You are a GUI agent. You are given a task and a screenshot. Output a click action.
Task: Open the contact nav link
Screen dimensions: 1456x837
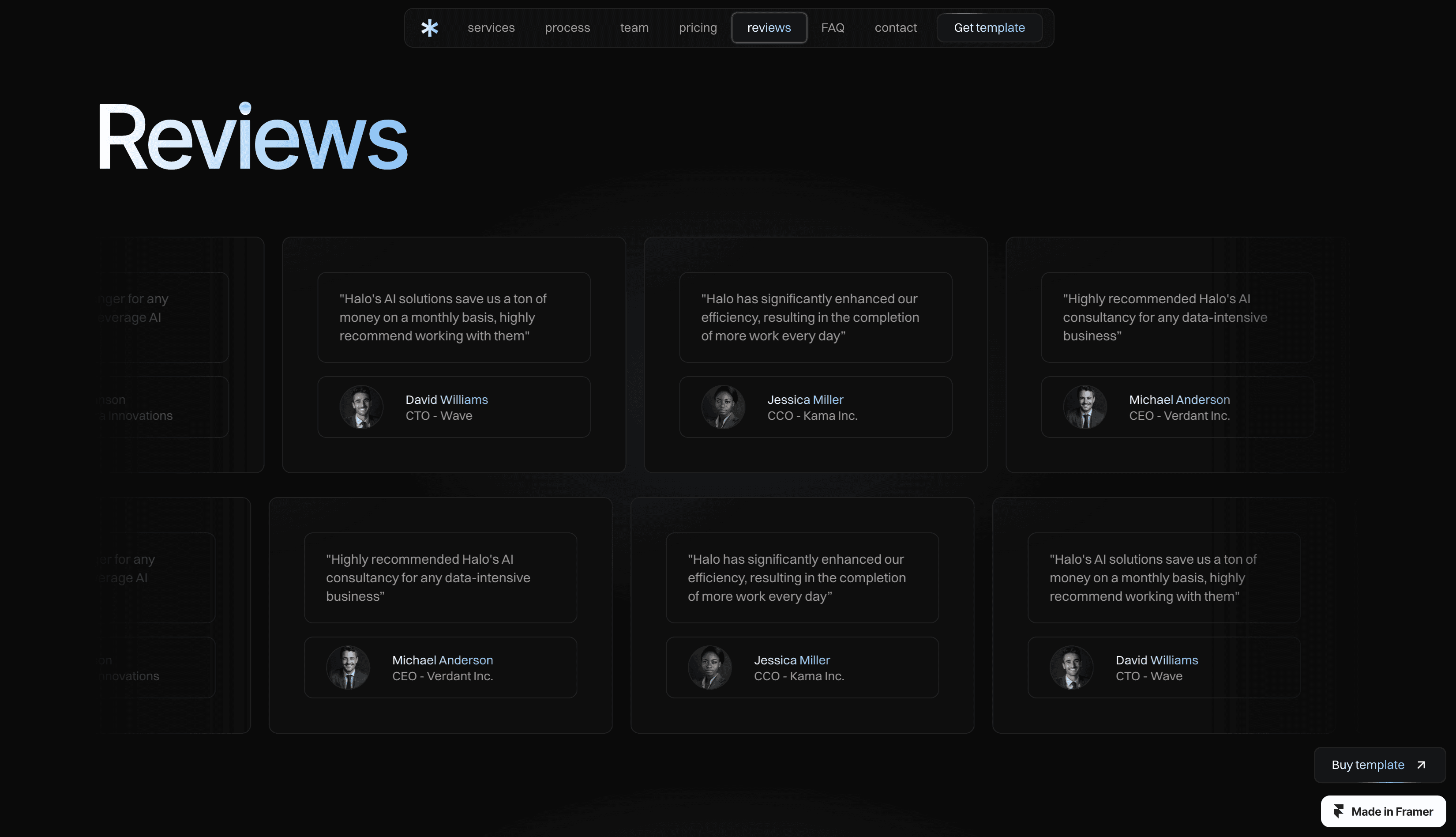click(x=895, y=28)
